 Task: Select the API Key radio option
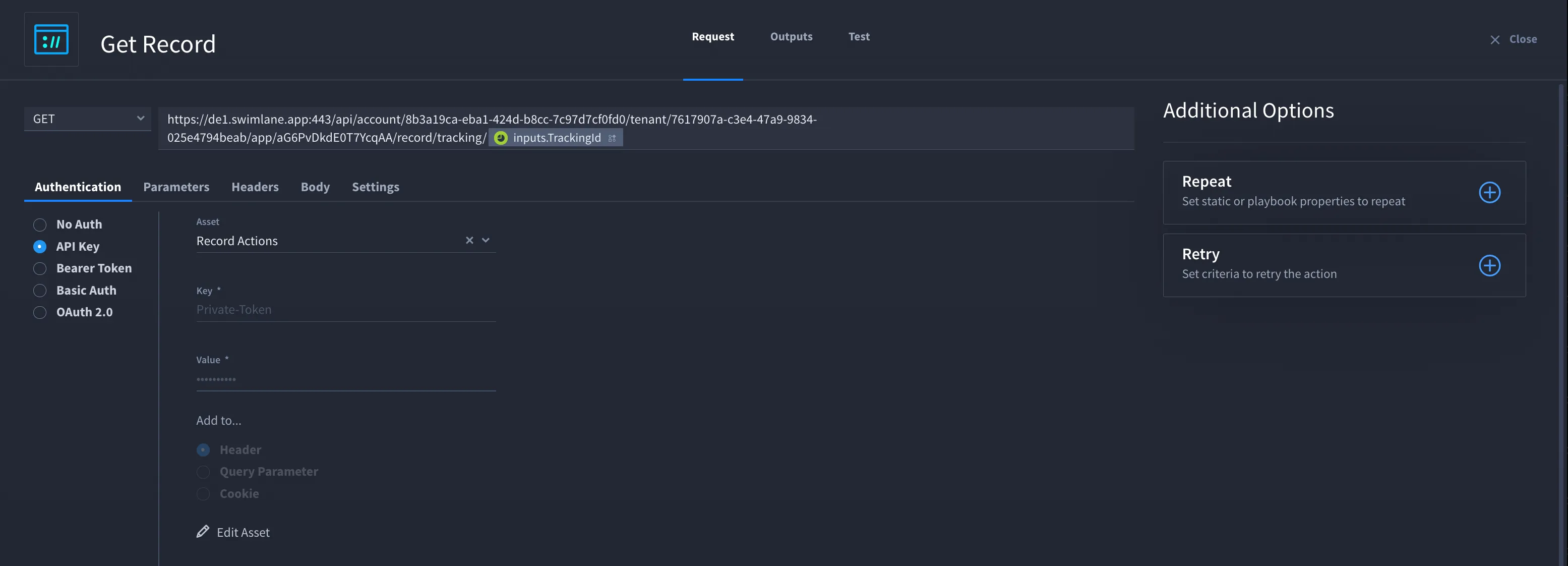[39, 247]
